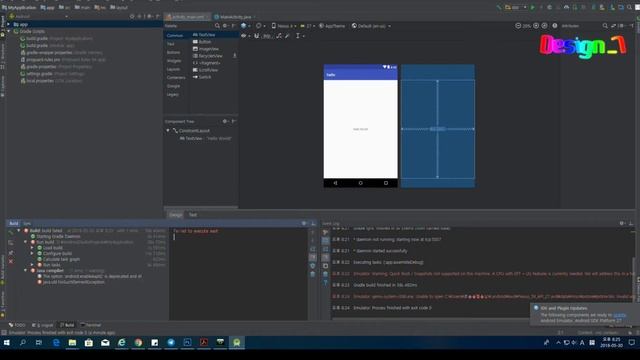Open the Palette settings gear
640x360 pixels.
(x=225, y=26)
